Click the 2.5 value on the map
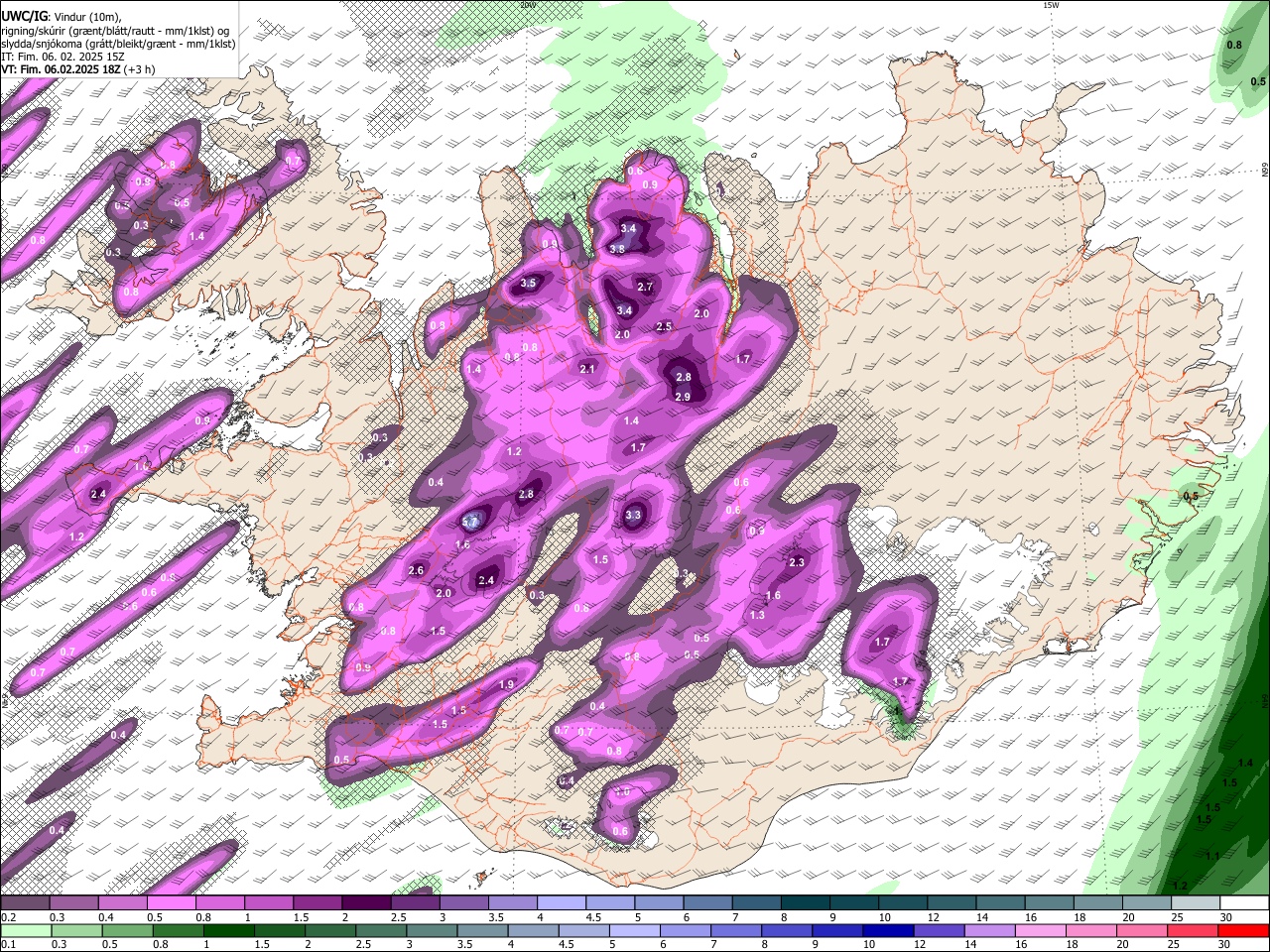 664,326
